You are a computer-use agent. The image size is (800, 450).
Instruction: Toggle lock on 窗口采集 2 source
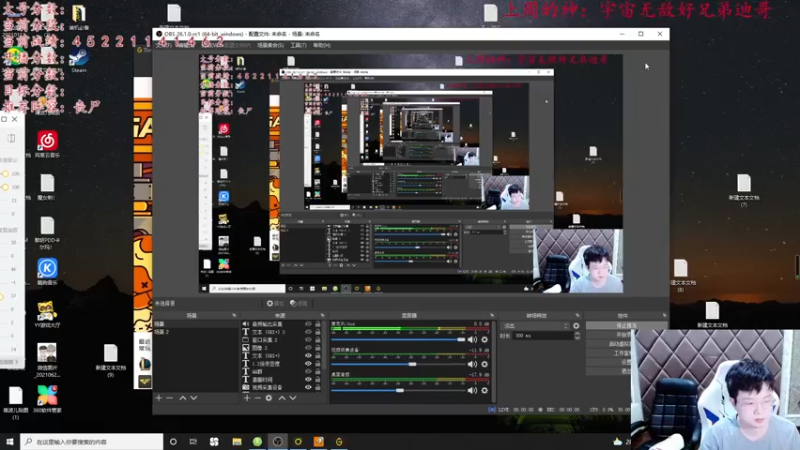click(x=317, y=340)
